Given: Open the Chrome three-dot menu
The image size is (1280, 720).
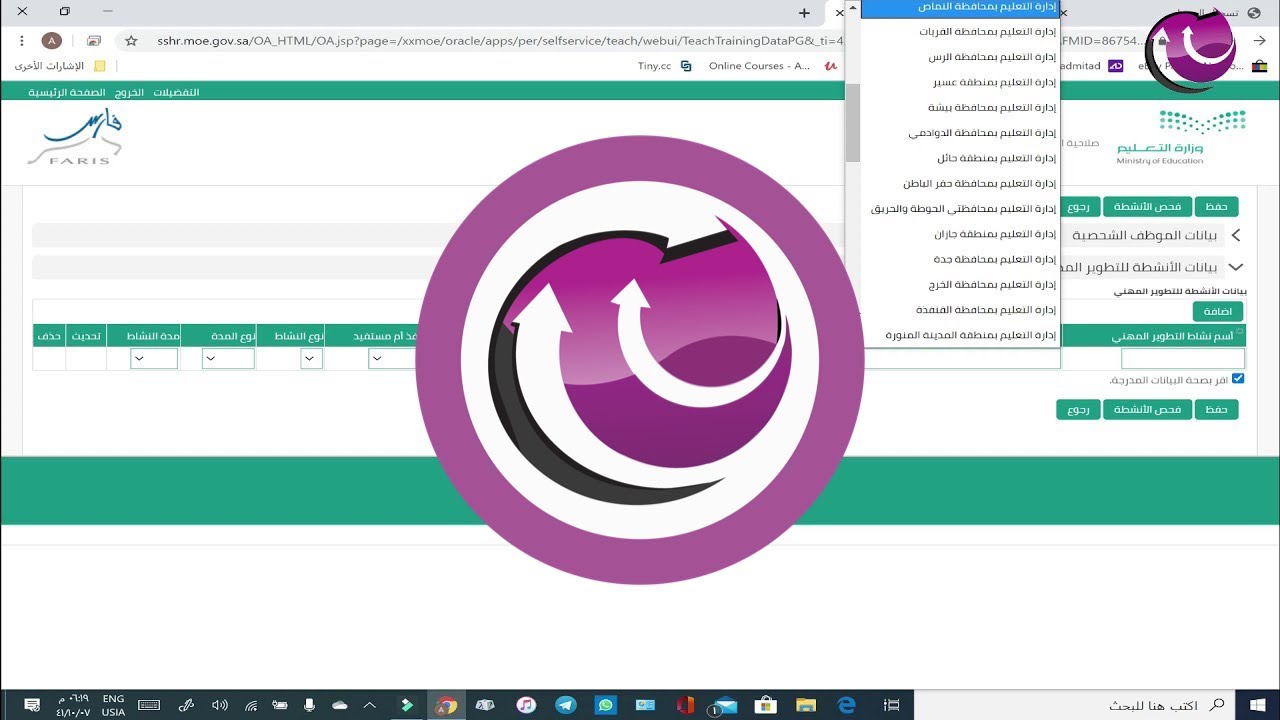Looking at the screenshot, I should click(x=22, y=41).
